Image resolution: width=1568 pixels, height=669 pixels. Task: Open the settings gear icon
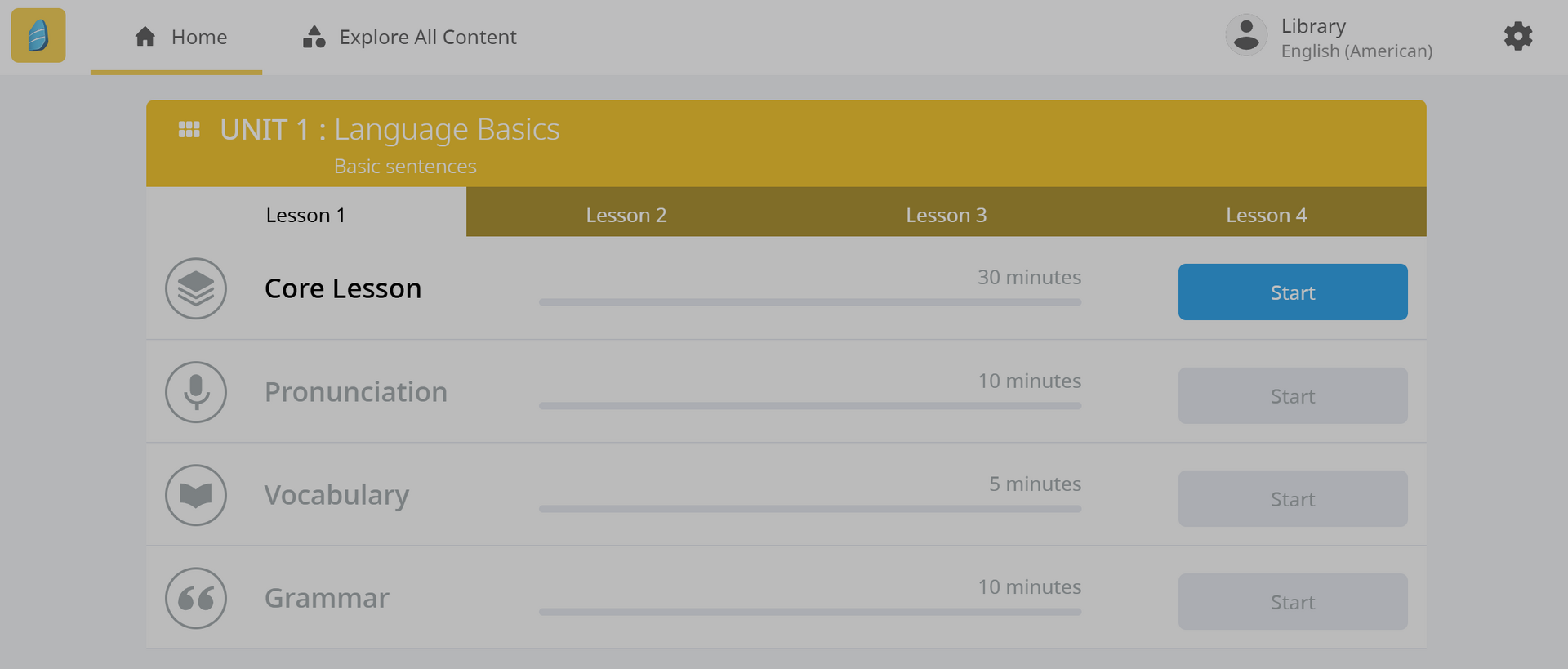pyautogui.click(x=1517, y=37)
